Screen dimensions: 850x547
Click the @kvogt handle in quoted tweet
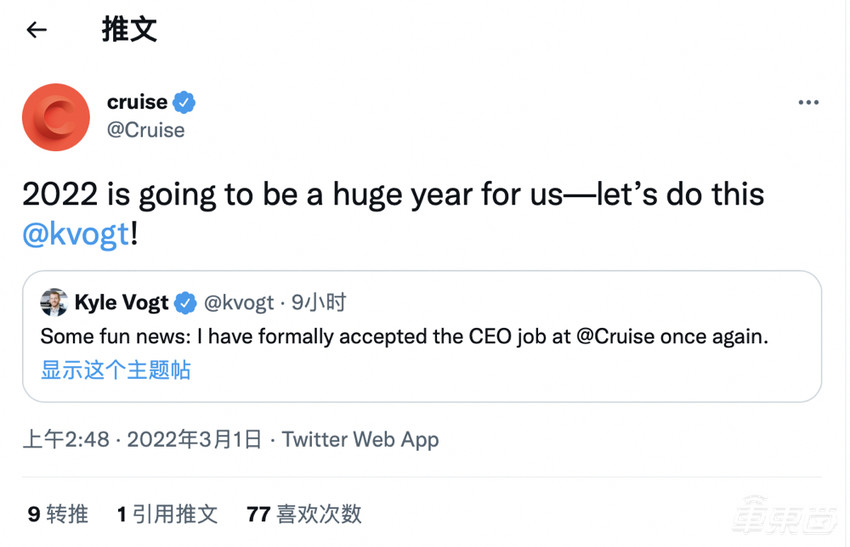[x=237, y=302]
